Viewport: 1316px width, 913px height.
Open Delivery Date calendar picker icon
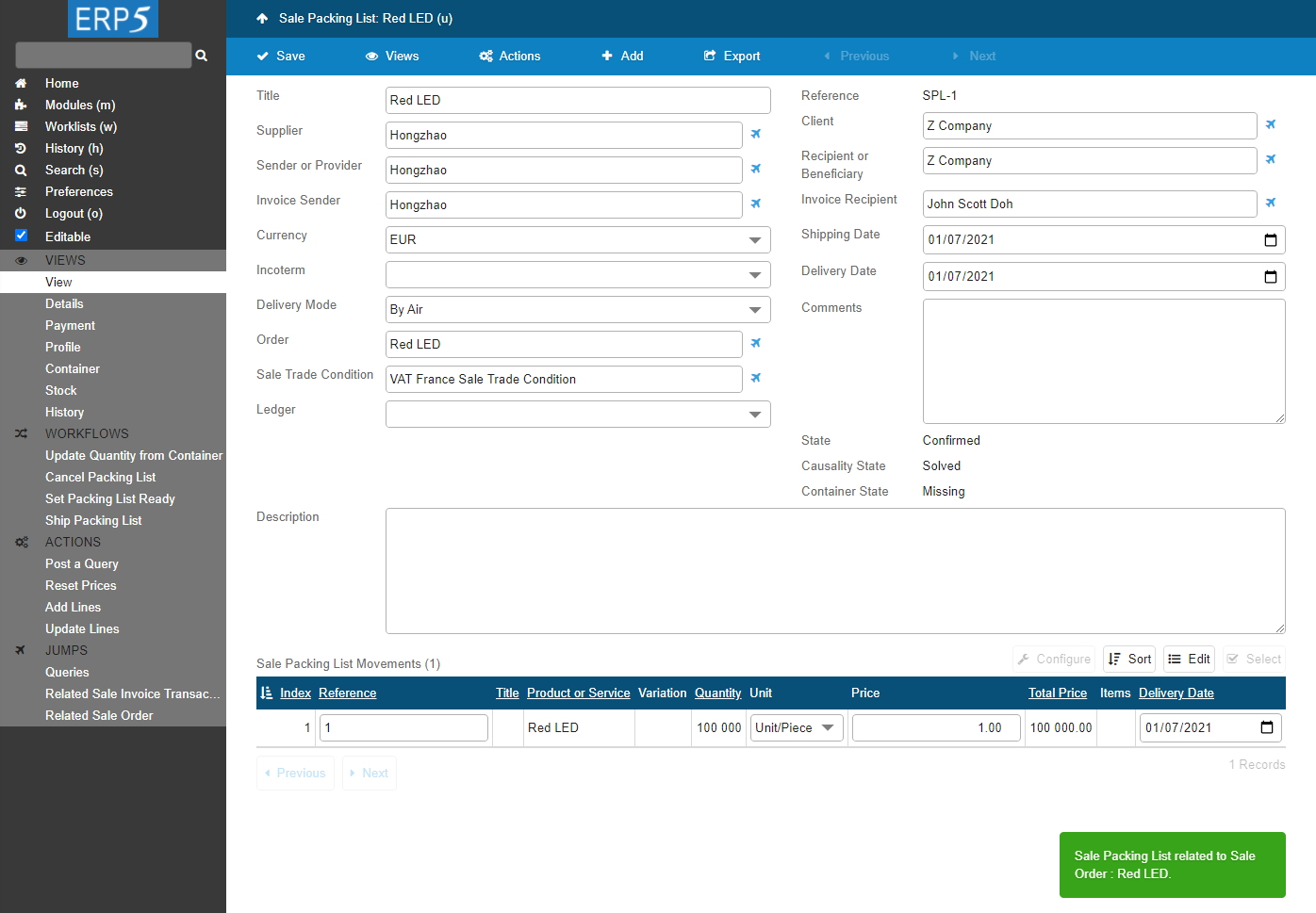(x=1271, y=276)
